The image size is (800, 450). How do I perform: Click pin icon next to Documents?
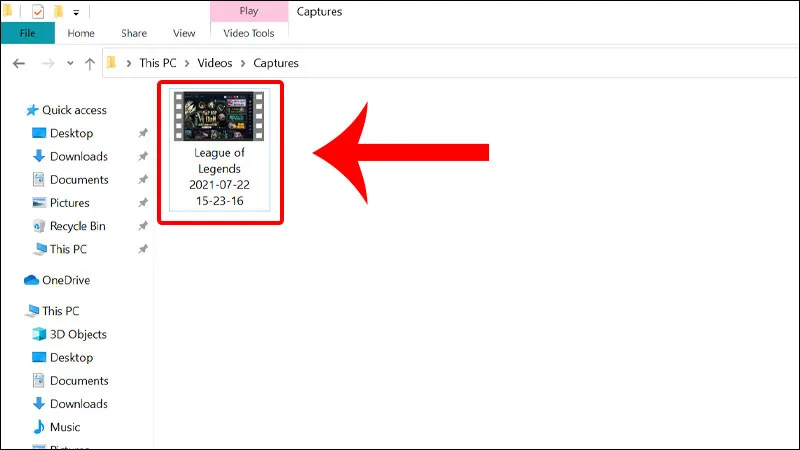click(x=143, y=180)
